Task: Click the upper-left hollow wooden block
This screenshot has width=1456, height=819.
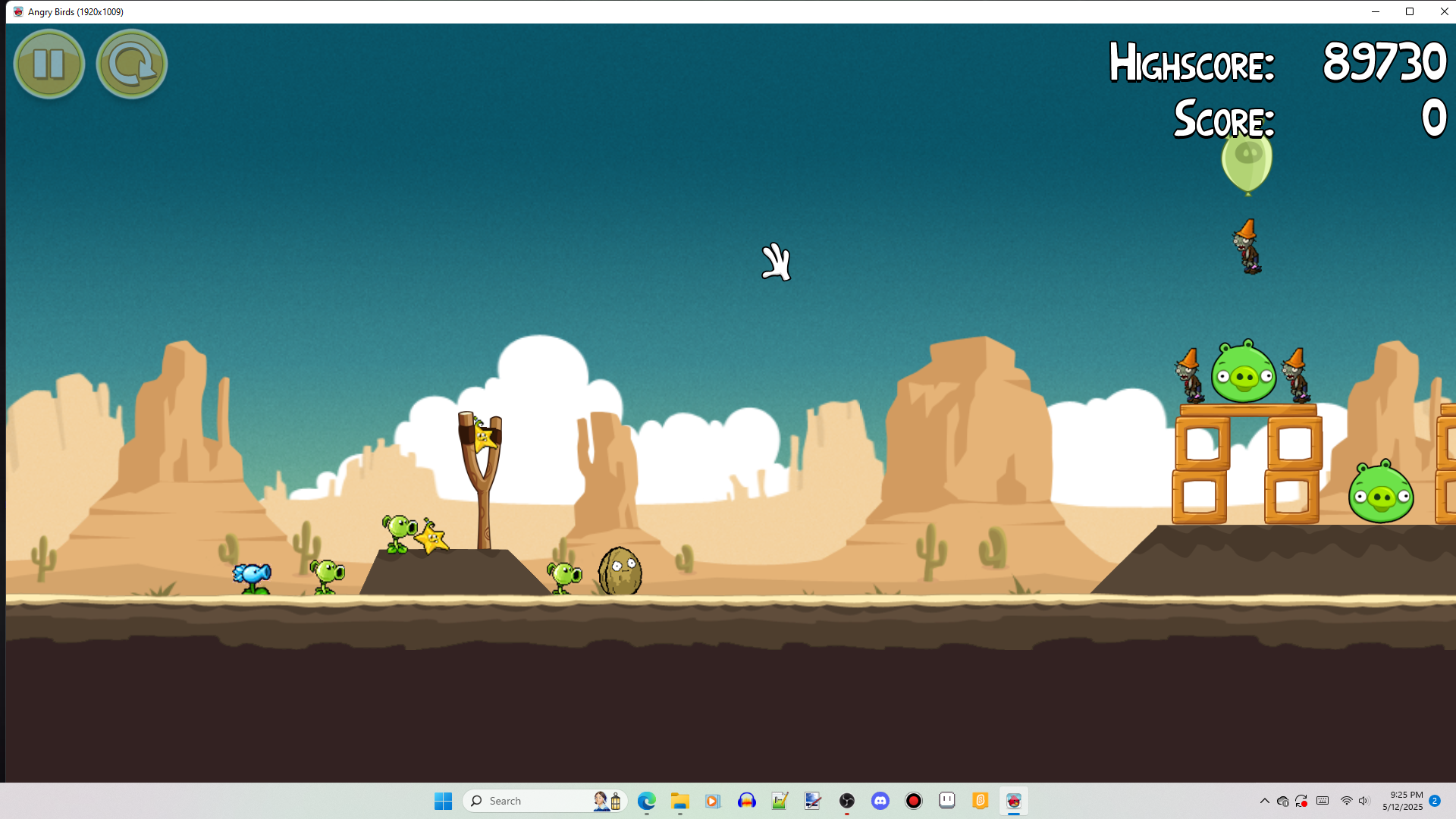Action: coord(1203,444)
